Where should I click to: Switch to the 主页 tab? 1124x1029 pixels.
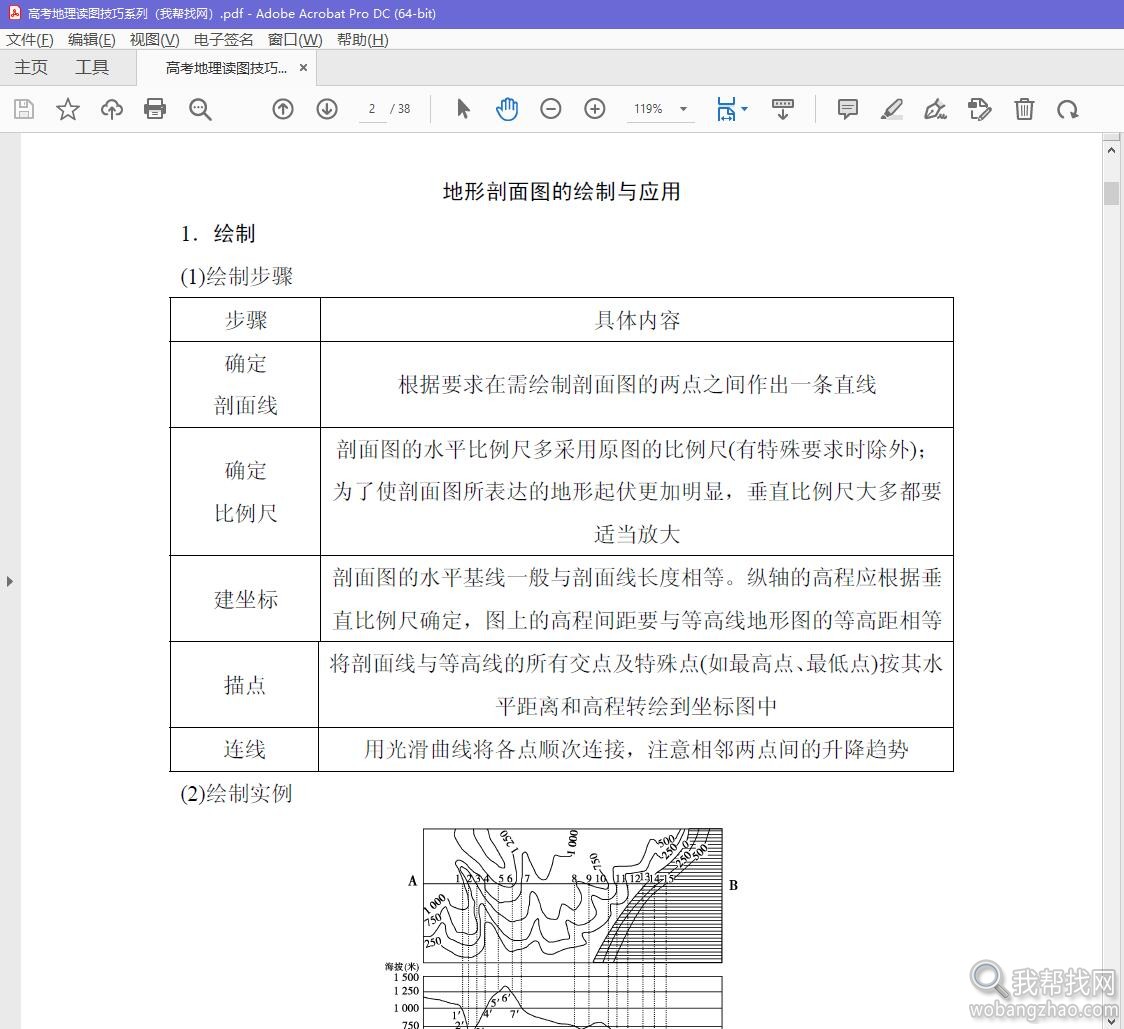pyautogui.click(x=31, y=67)
